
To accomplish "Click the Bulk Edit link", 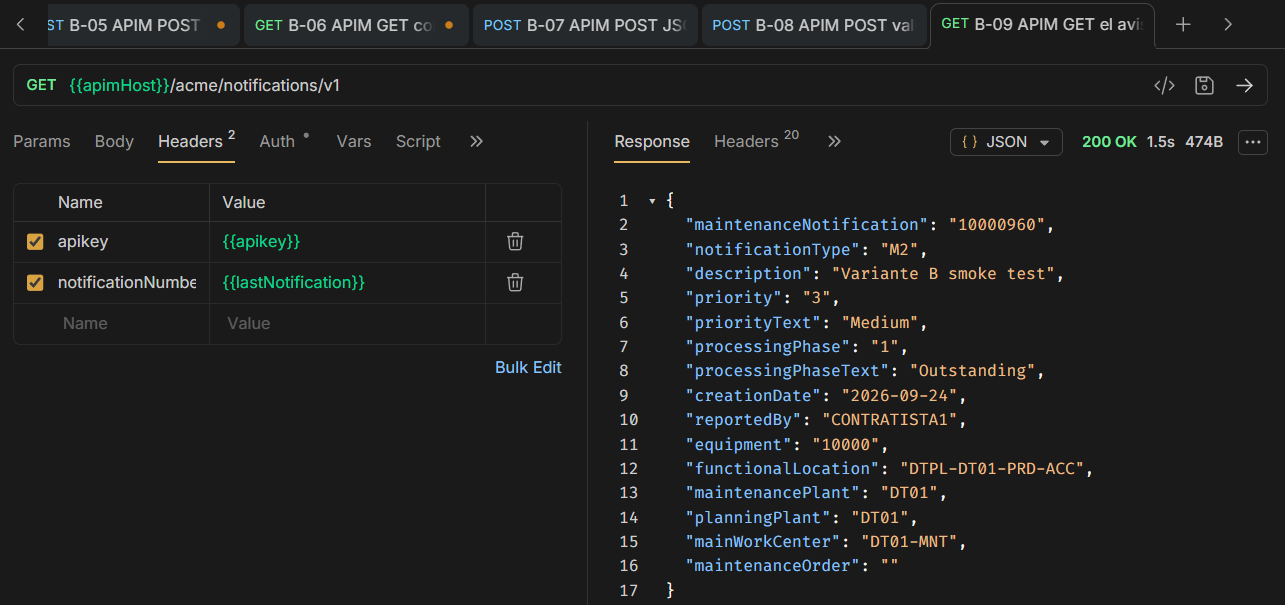I will (x=528, y=367).
